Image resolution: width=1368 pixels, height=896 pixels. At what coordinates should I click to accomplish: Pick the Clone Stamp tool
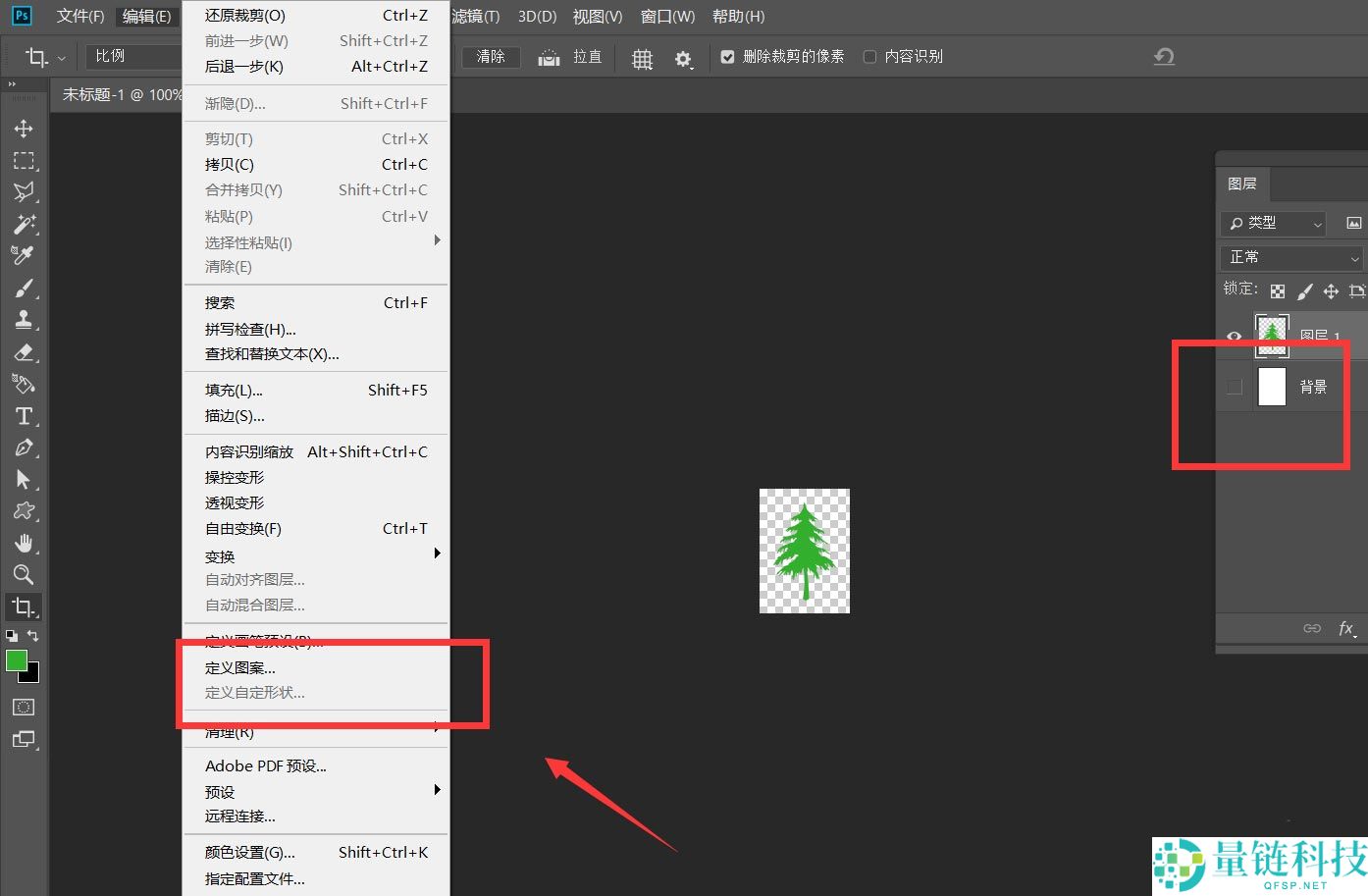click(x=24, y=319)
